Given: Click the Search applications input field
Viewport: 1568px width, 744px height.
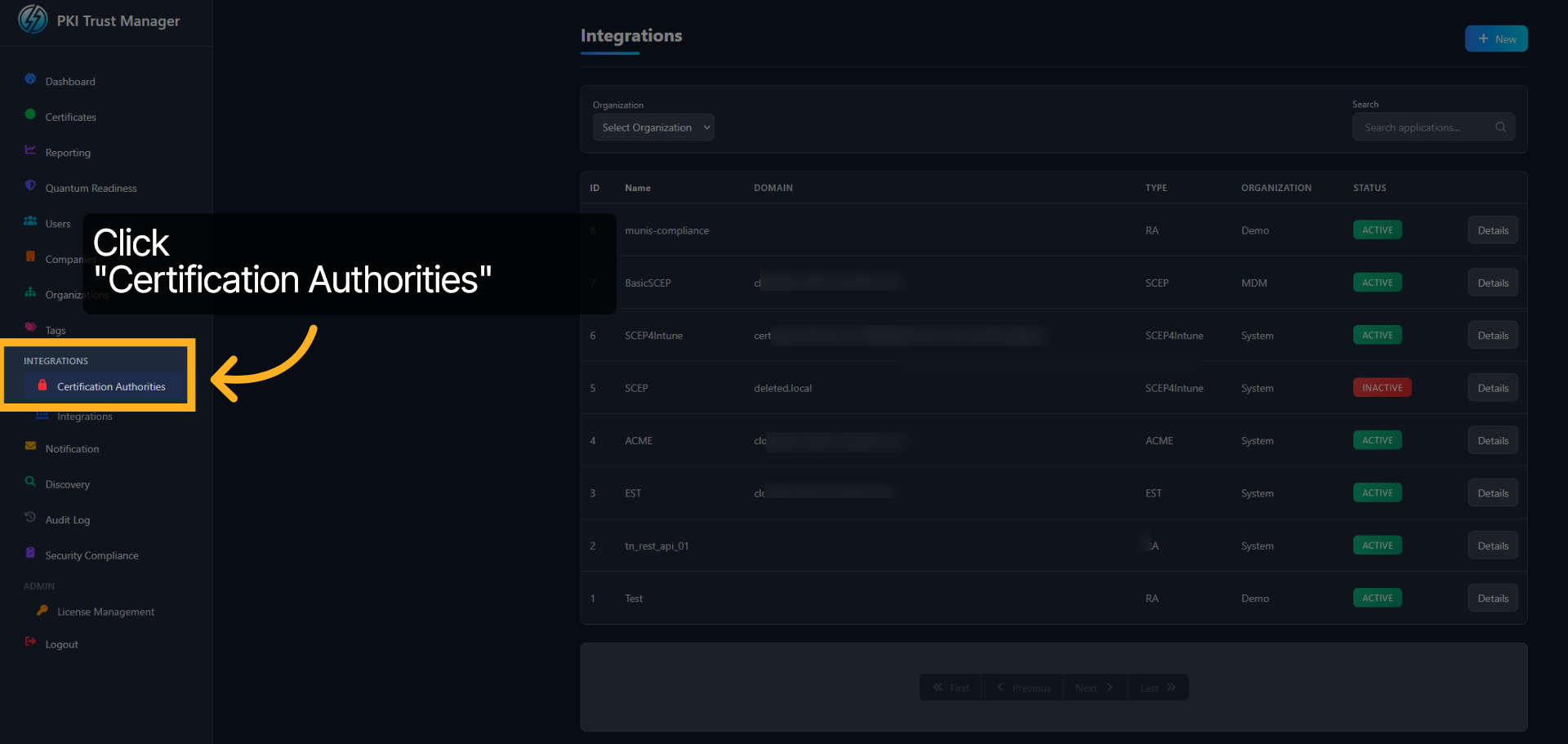Looking at the screenshot, I should pyautogui.click(x=1421, y=127).
